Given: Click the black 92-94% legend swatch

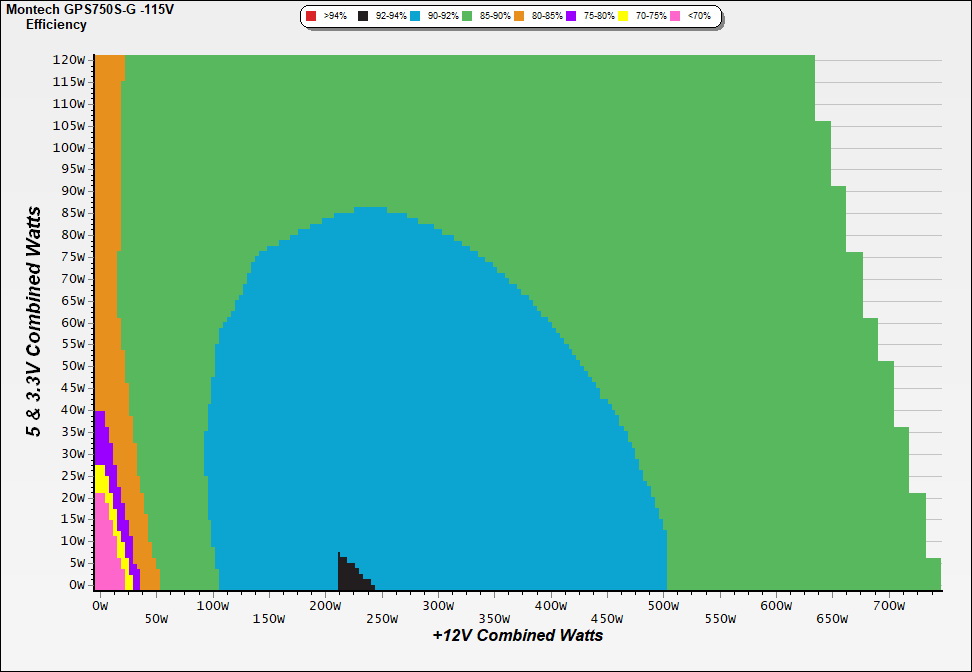Looking at the screenshot, I should point(363,17).
